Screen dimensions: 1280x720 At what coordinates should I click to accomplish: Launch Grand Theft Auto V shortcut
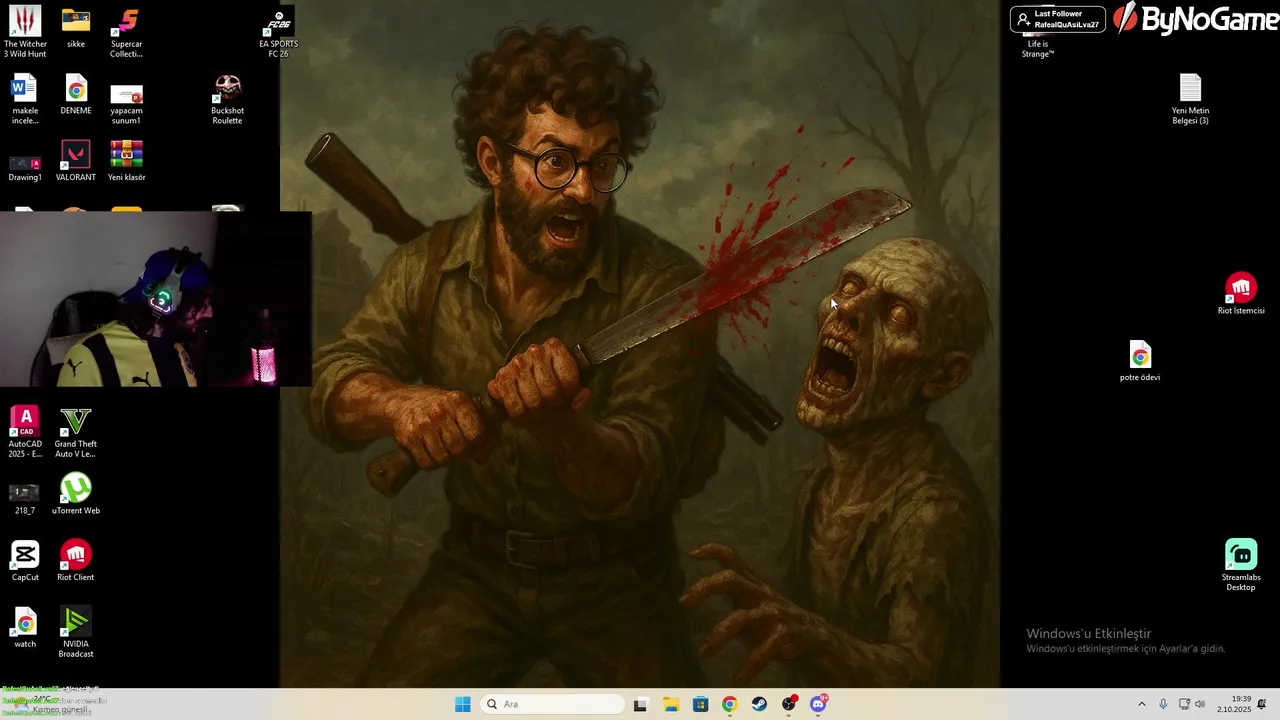click(76, 432)
